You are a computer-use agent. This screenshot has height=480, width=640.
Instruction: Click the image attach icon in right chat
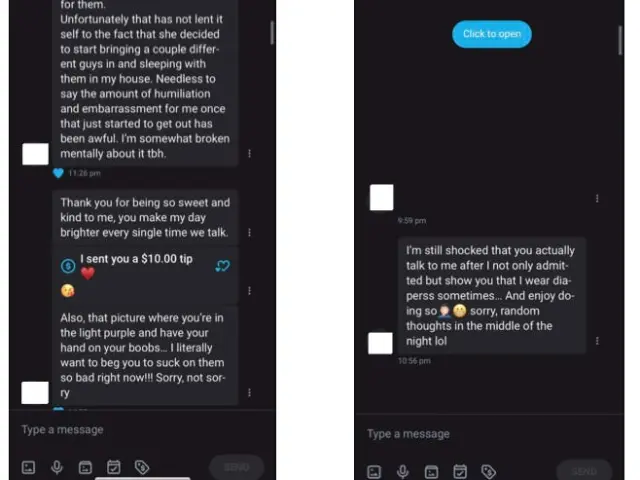pyautogui.click(x=373, y=471)
